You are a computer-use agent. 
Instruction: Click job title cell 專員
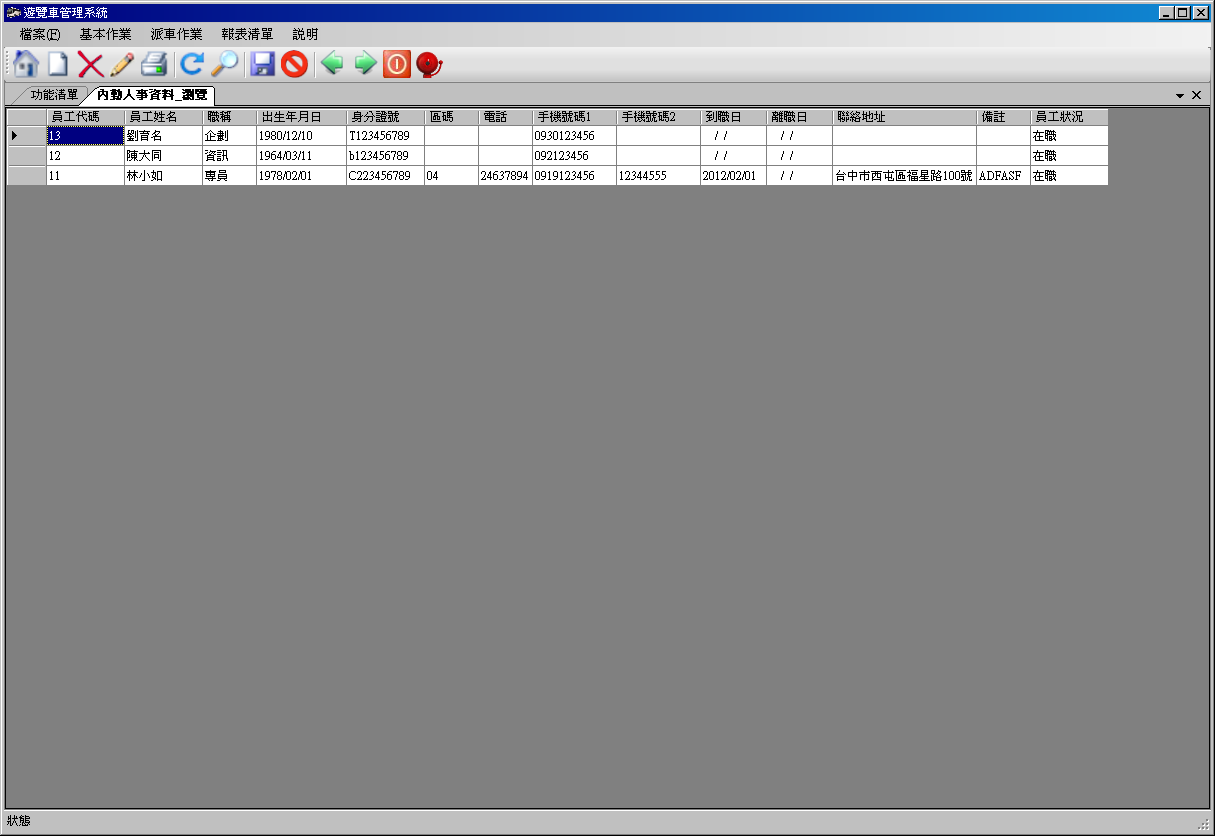coord(229,175)
